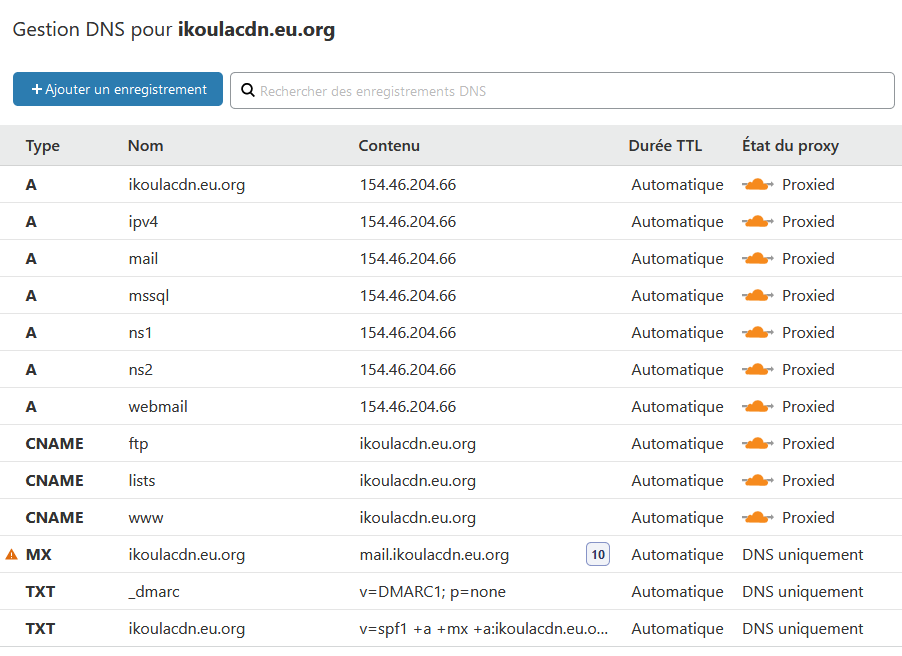This screenshot has height=656, width=902.
Task: Click the priority 10 badge on the MX record
Action: 598,555
